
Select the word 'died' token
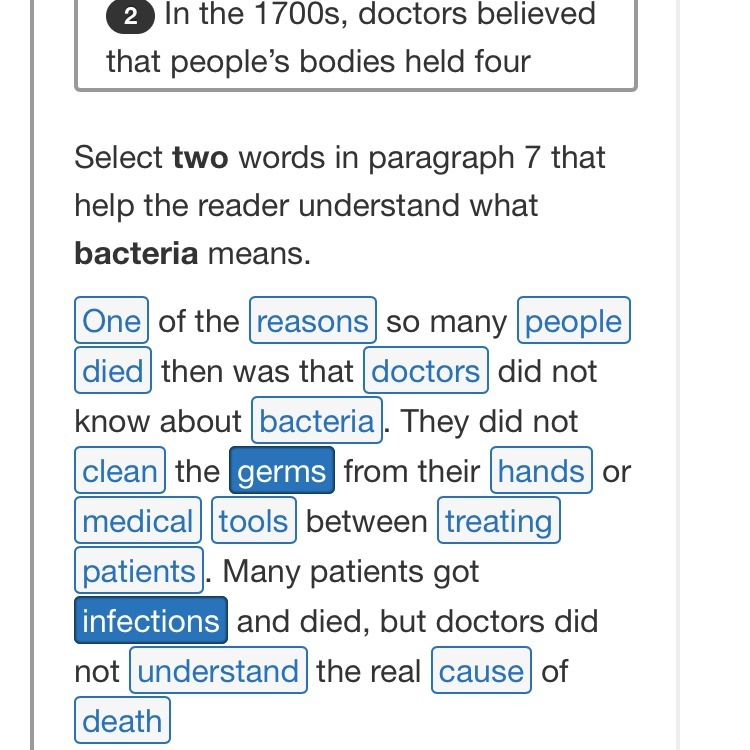pos(113,370)
